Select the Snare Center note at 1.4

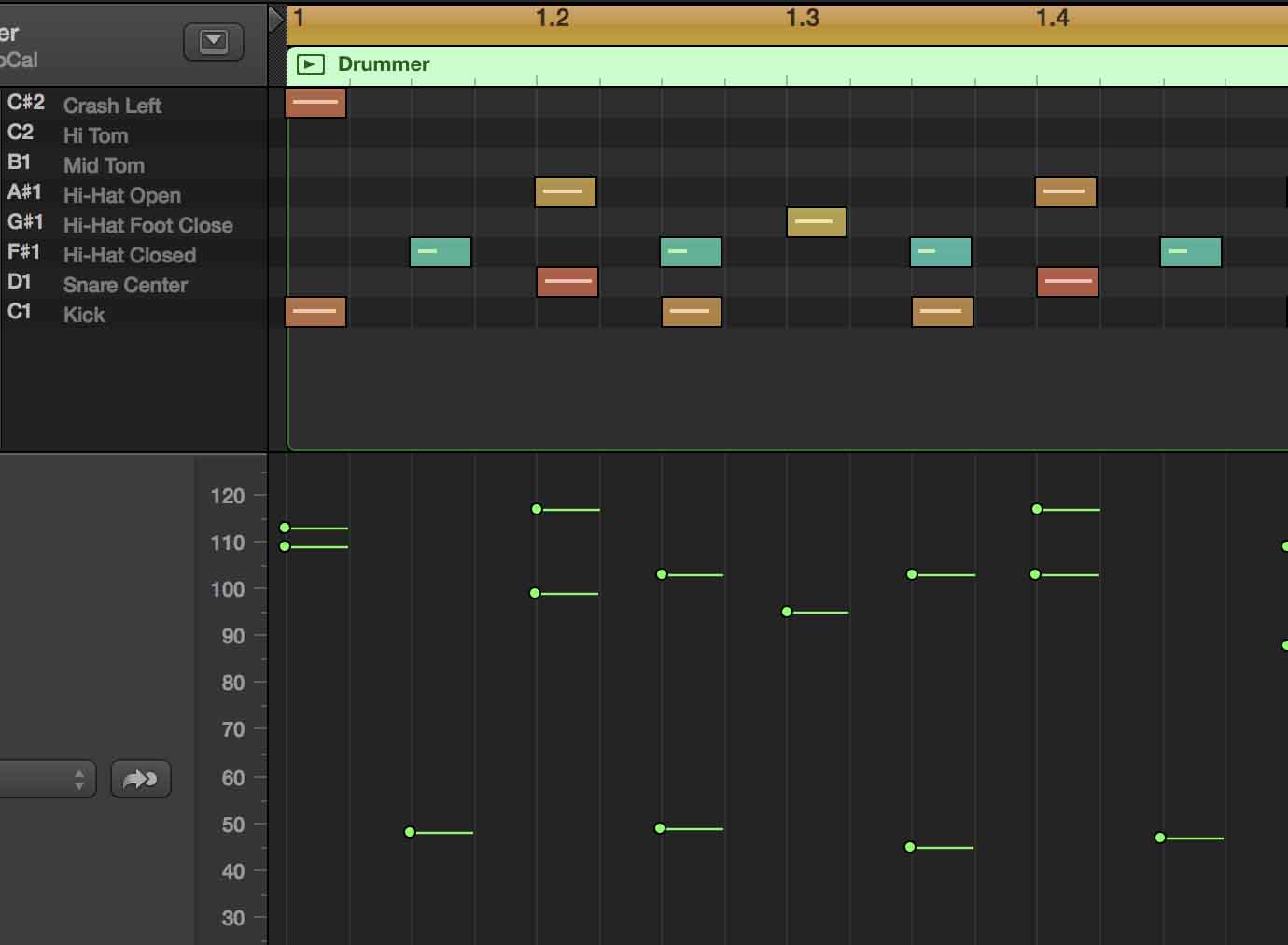pyautogui.click(x=1068, y=282)
